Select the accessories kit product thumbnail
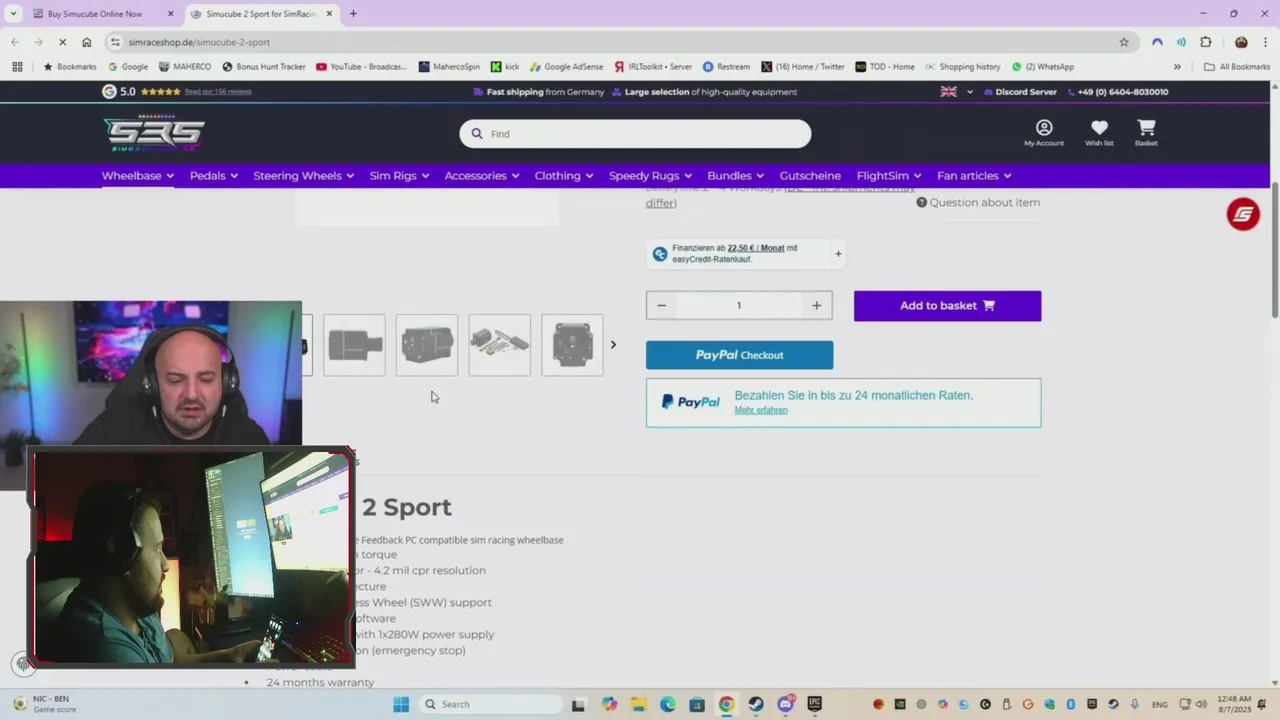The width and height of the screenshot is (1280, 720). 500,345
